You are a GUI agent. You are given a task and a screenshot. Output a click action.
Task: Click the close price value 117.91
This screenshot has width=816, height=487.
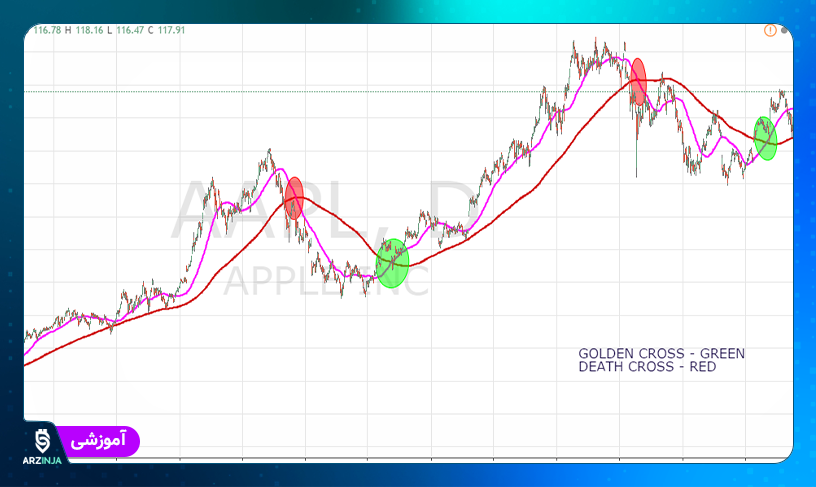click(171, 30)
